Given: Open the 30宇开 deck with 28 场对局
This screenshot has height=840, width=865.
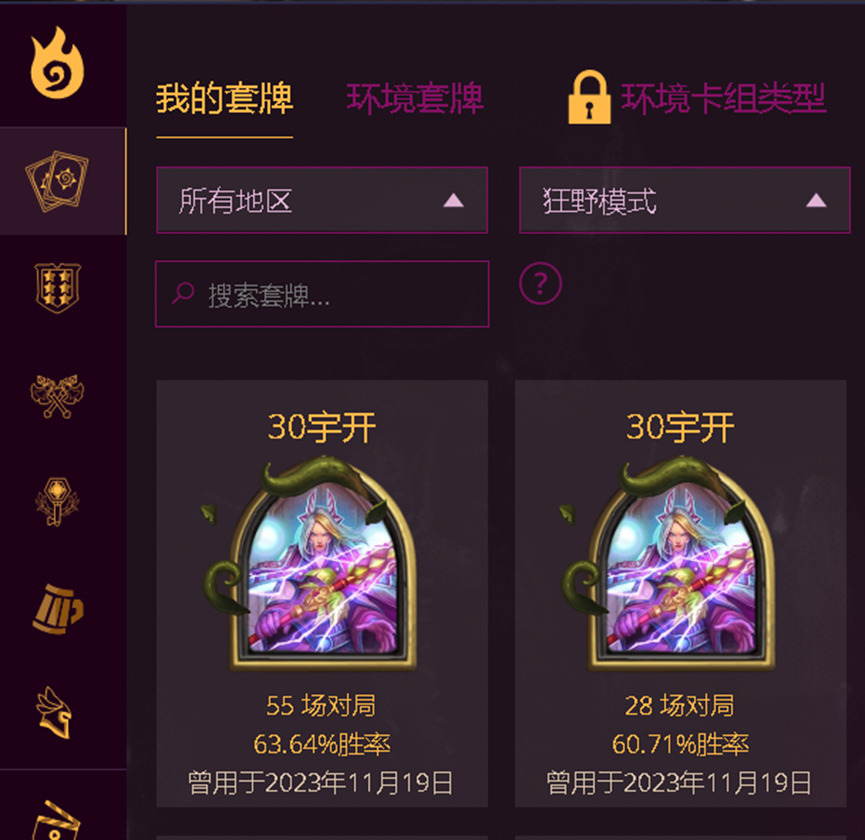Looking at the screenshot, I should tap(681, 593).
